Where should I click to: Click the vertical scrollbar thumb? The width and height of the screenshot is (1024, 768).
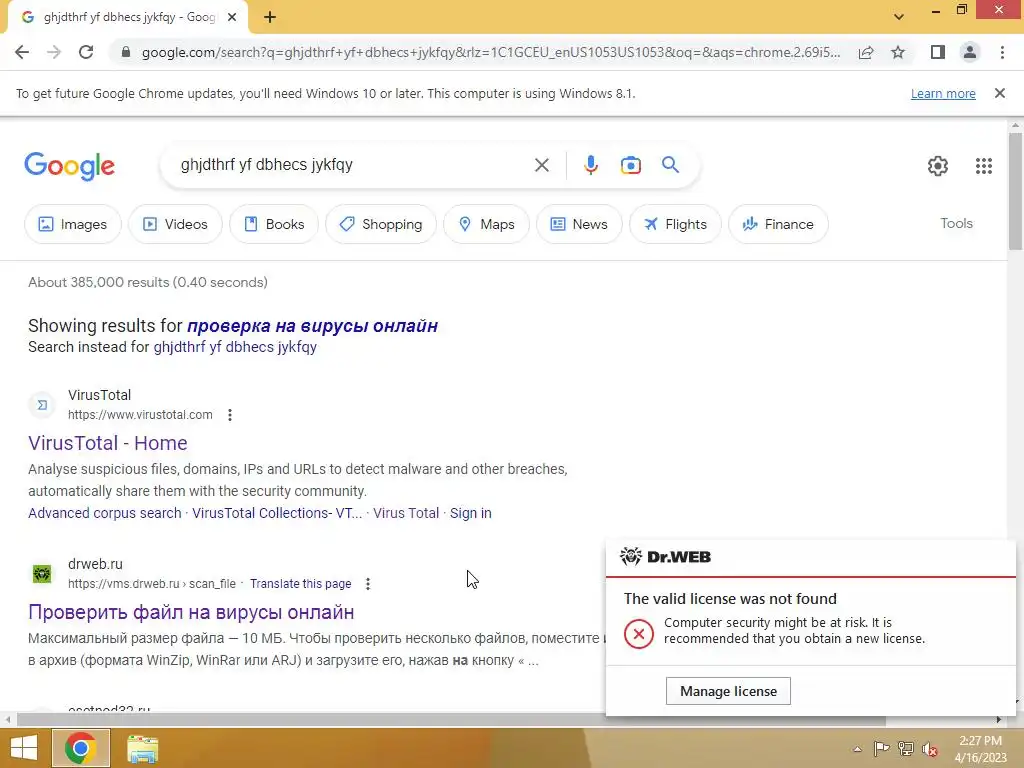1015,191
